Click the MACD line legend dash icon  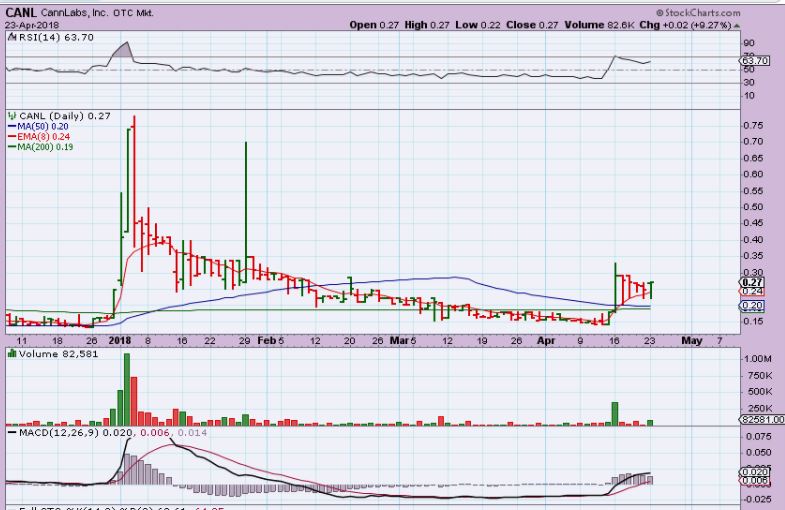click(x=13, y=432)
